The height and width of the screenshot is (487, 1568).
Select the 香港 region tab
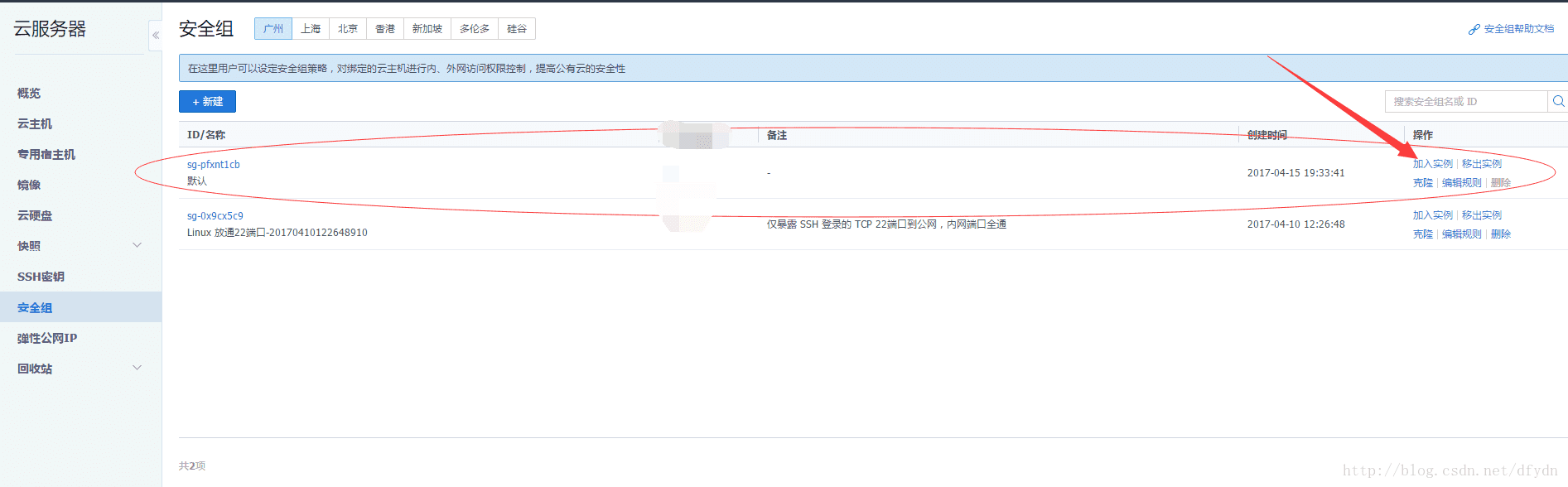385,29
